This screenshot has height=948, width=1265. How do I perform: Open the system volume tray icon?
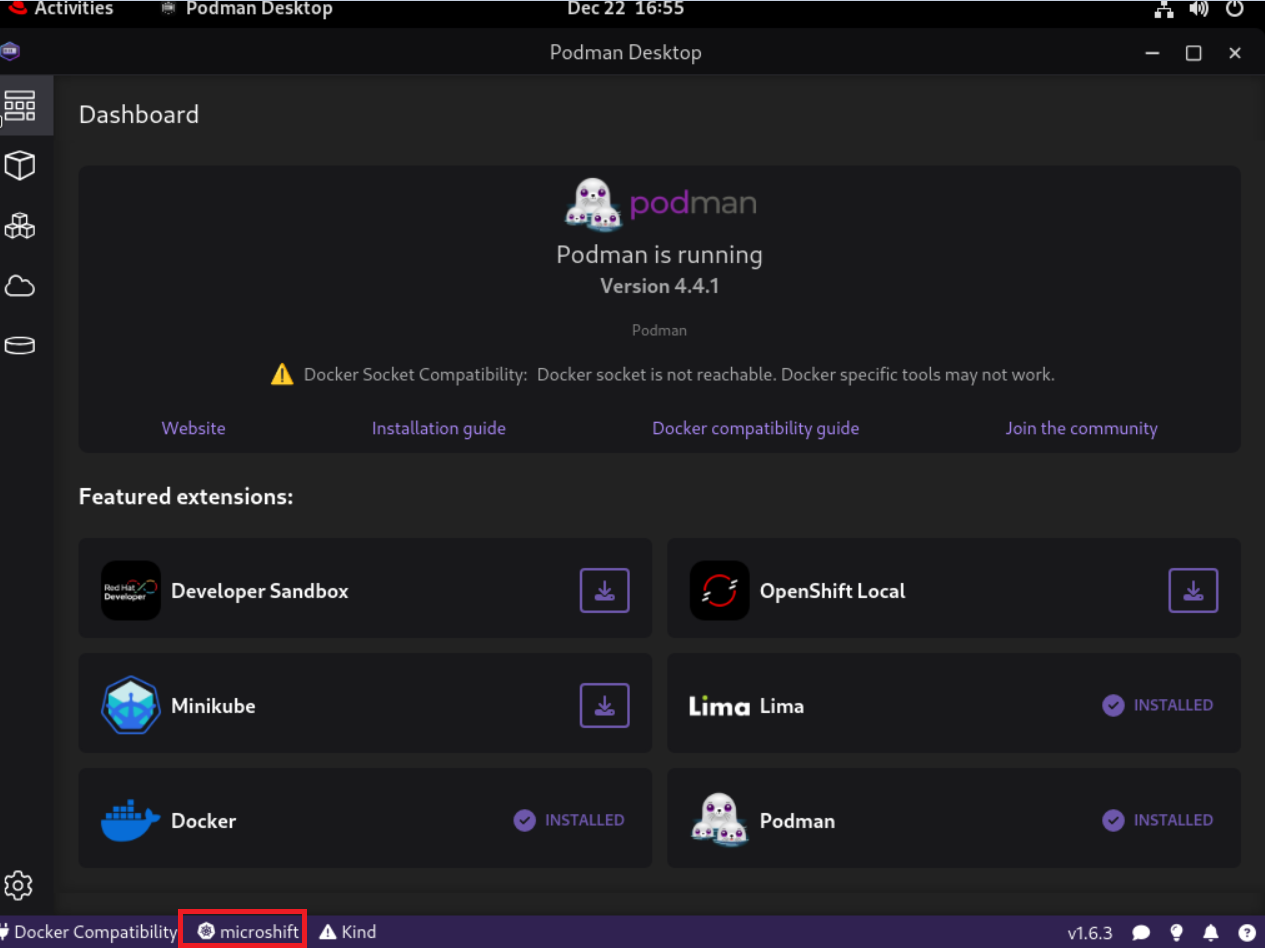[x=1198, y=9]
